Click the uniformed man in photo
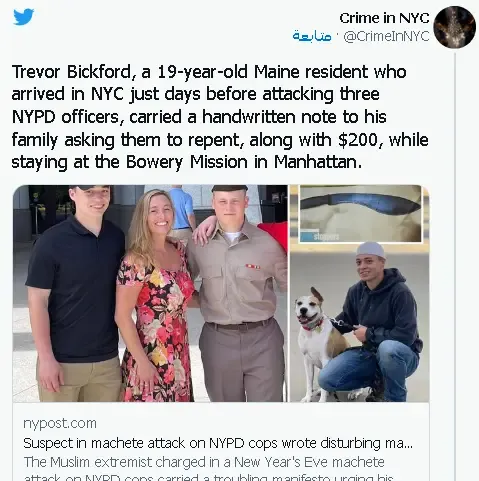 point(238,293)
